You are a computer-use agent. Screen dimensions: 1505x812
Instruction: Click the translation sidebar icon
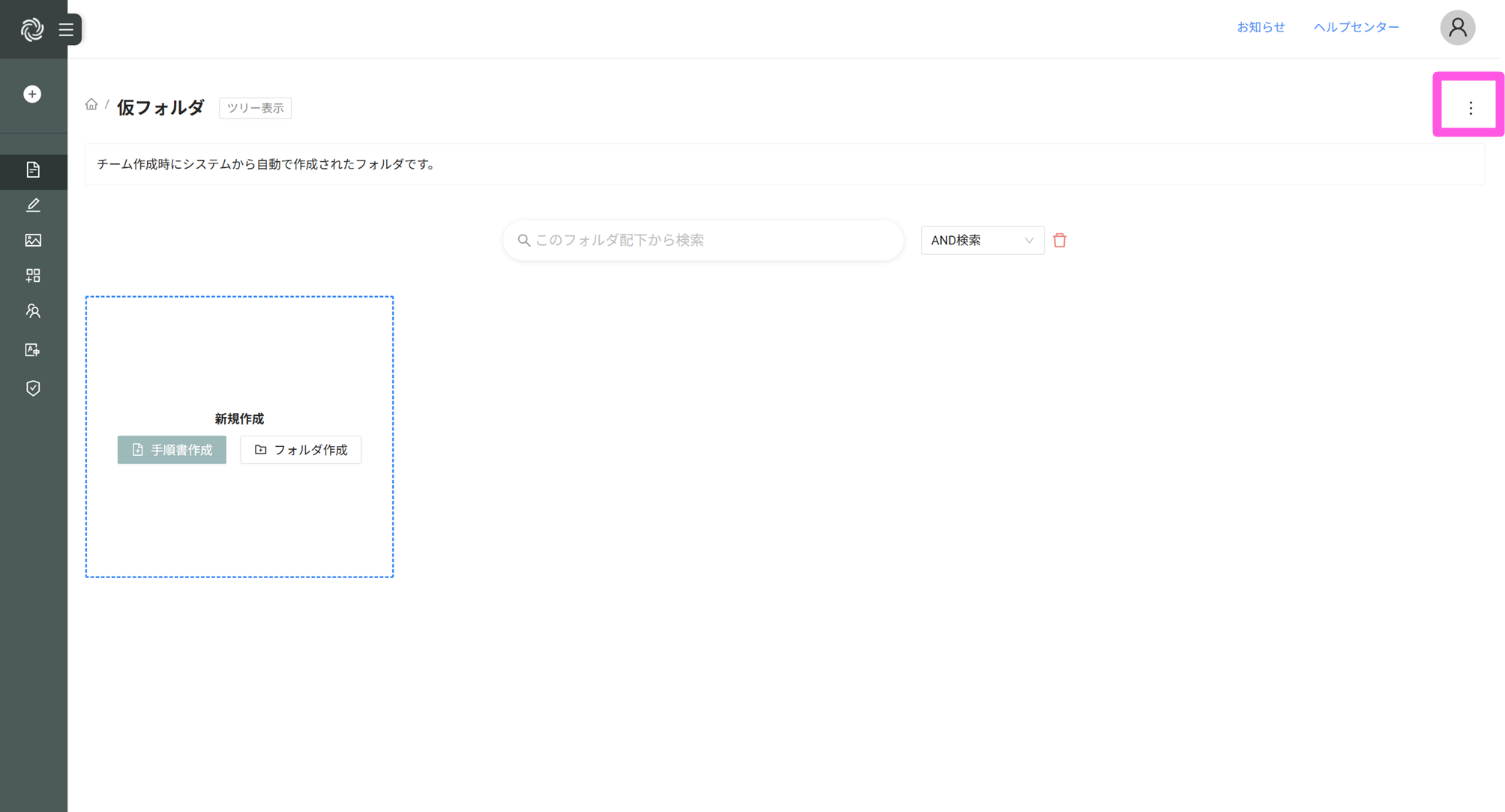[x=33, y=349]
